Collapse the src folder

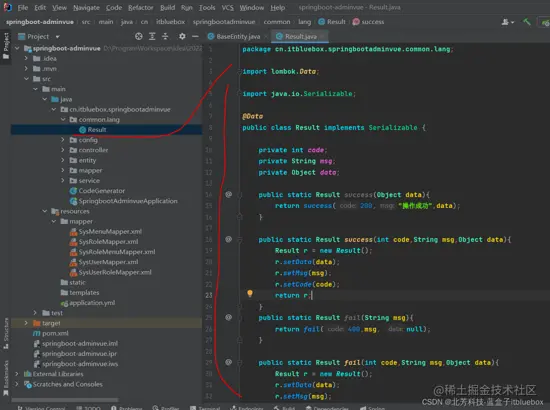tap(26, 79)
